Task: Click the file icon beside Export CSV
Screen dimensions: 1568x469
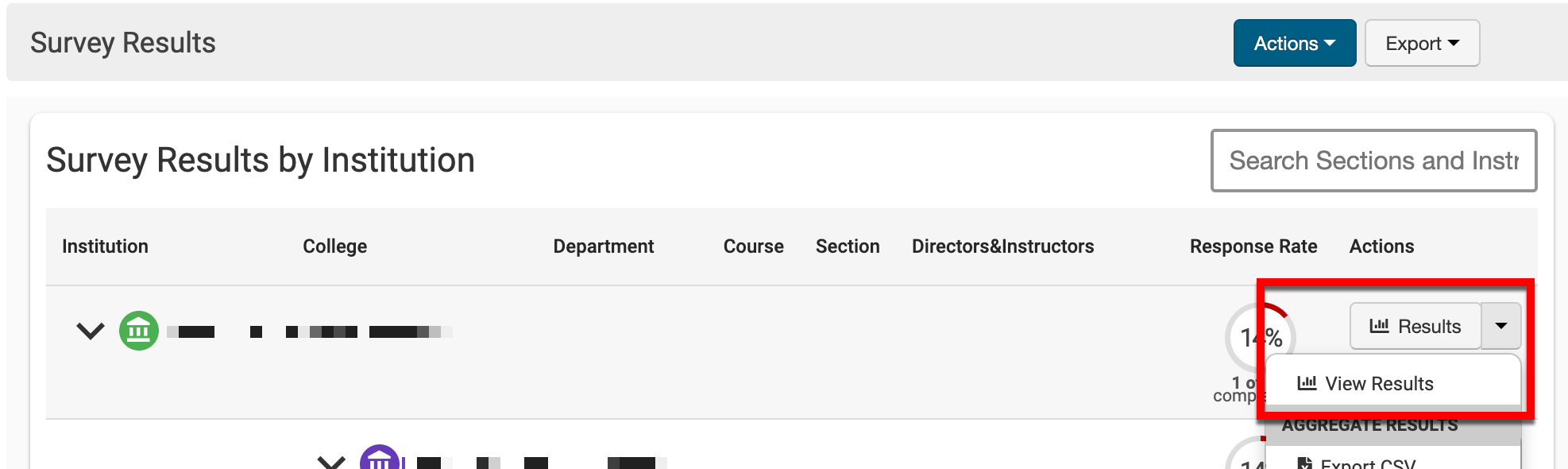Action: point(1304,463)
